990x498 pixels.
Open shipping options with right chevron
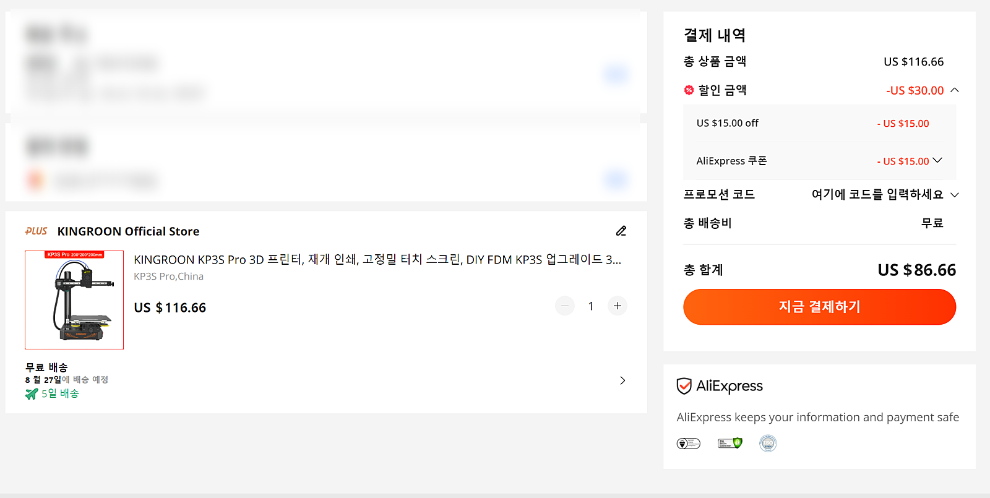click(x=622, y=380)
